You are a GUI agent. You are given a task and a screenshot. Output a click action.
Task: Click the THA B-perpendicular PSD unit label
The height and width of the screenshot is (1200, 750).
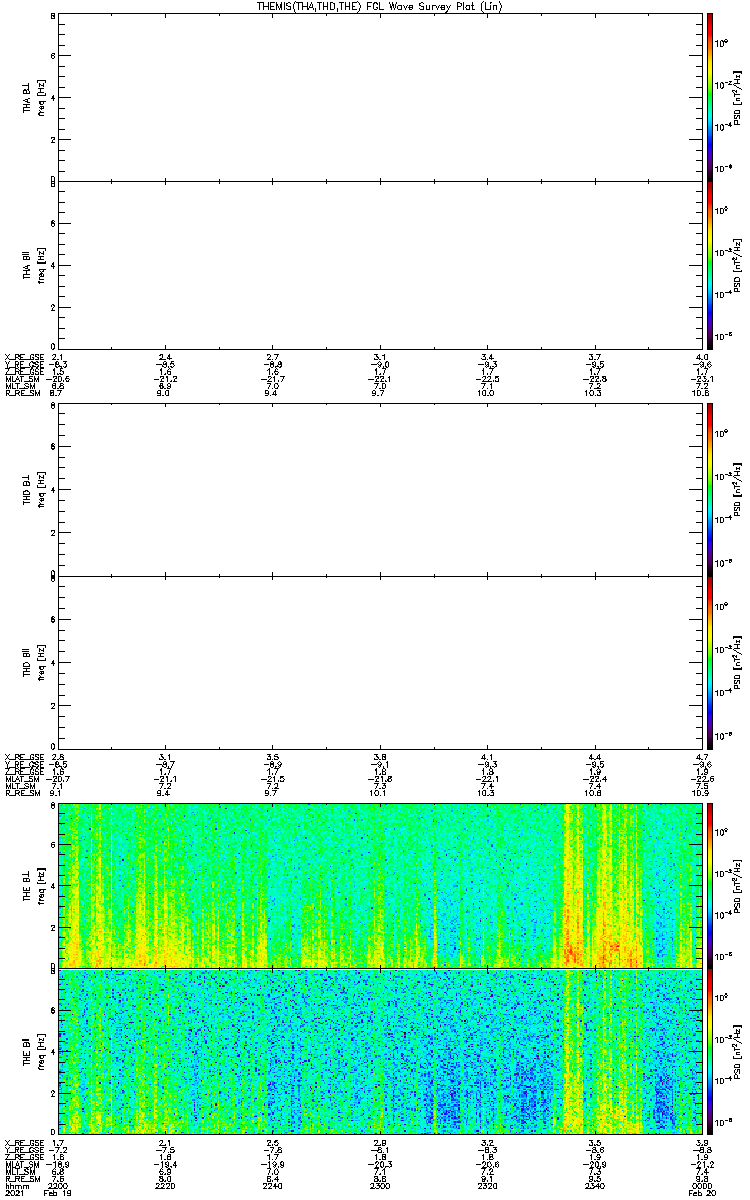(736, 98)
